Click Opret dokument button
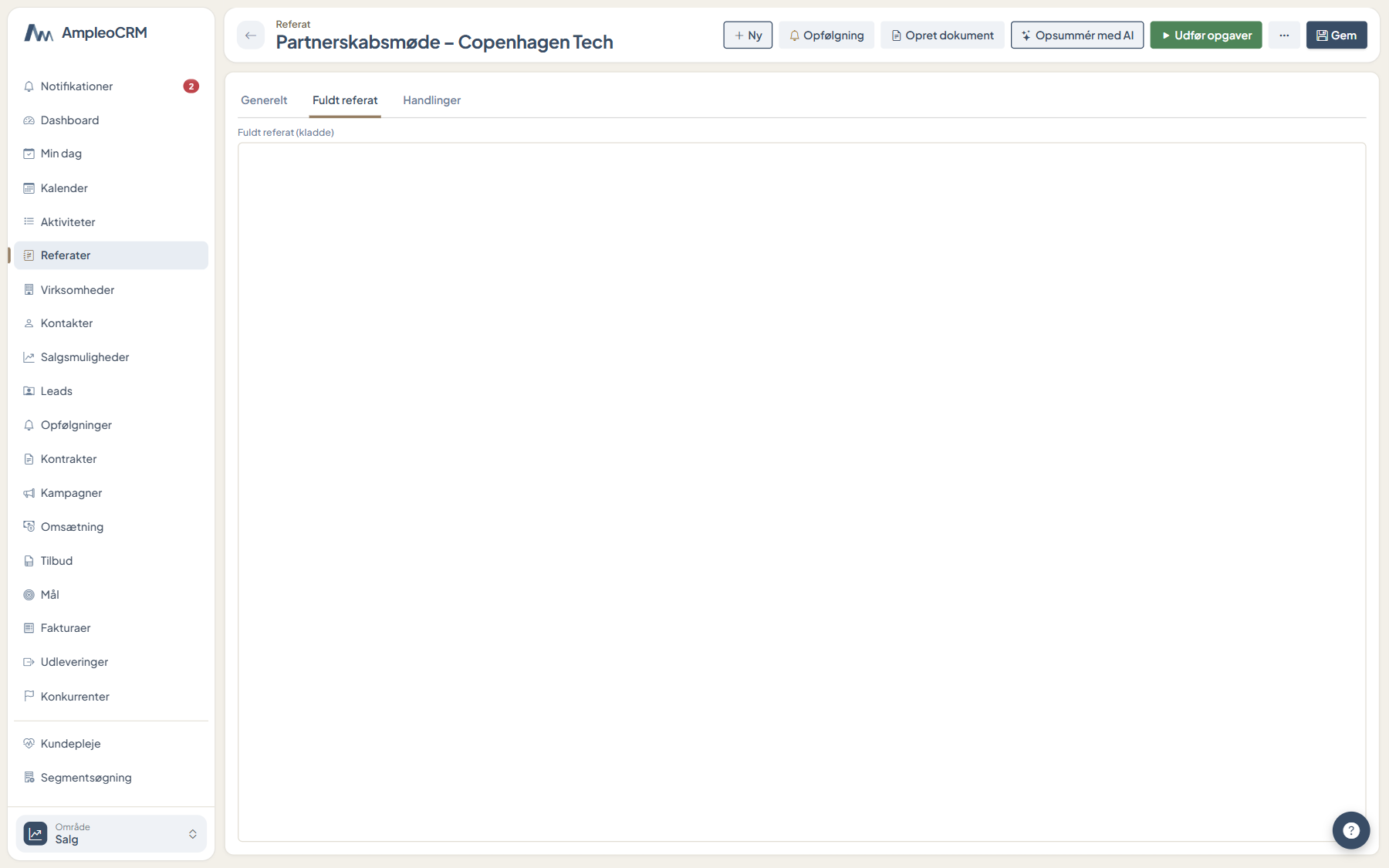 coord(942,35)
